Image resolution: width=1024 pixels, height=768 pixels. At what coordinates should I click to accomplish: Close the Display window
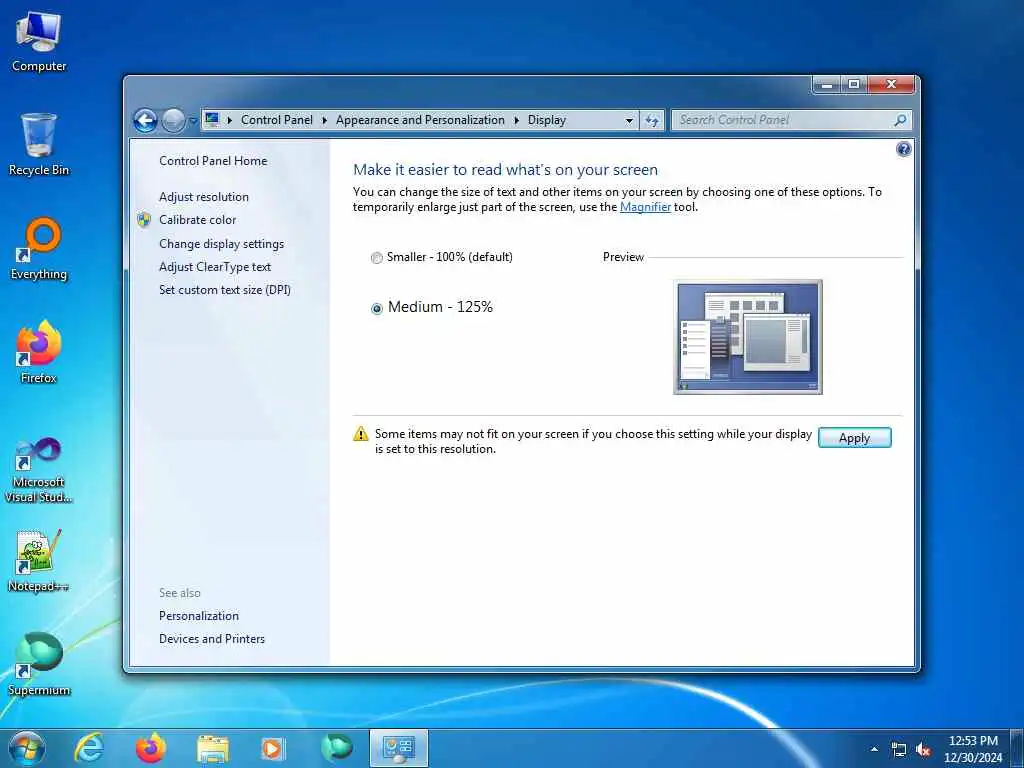(891, 84)
